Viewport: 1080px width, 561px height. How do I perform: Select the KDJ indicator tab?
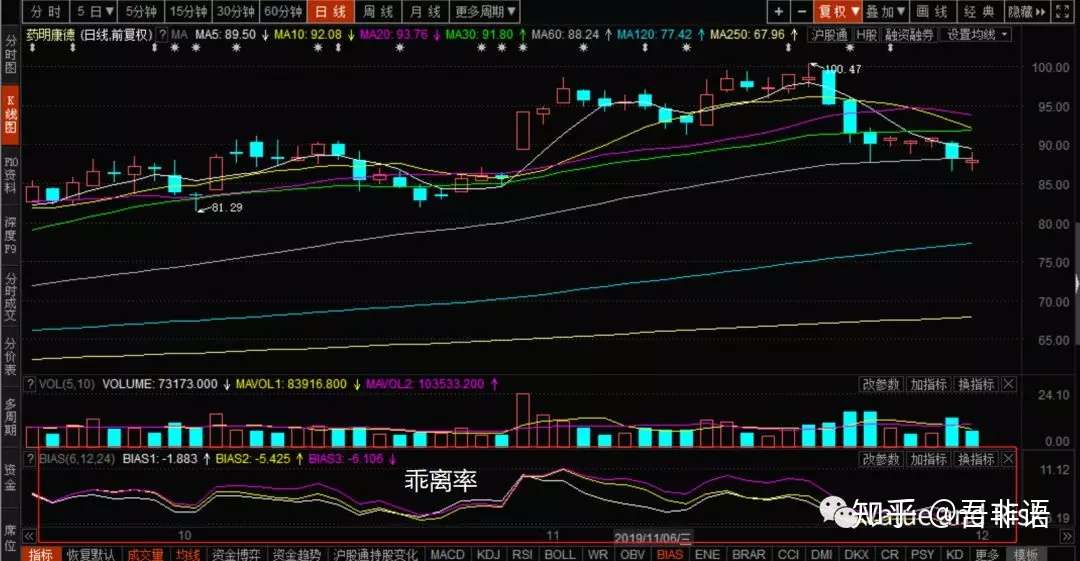click(488, 554)
